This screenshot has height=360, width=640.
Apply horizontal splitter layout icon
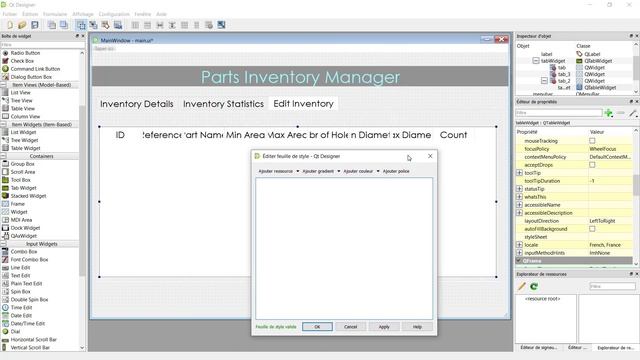[160, 25]
